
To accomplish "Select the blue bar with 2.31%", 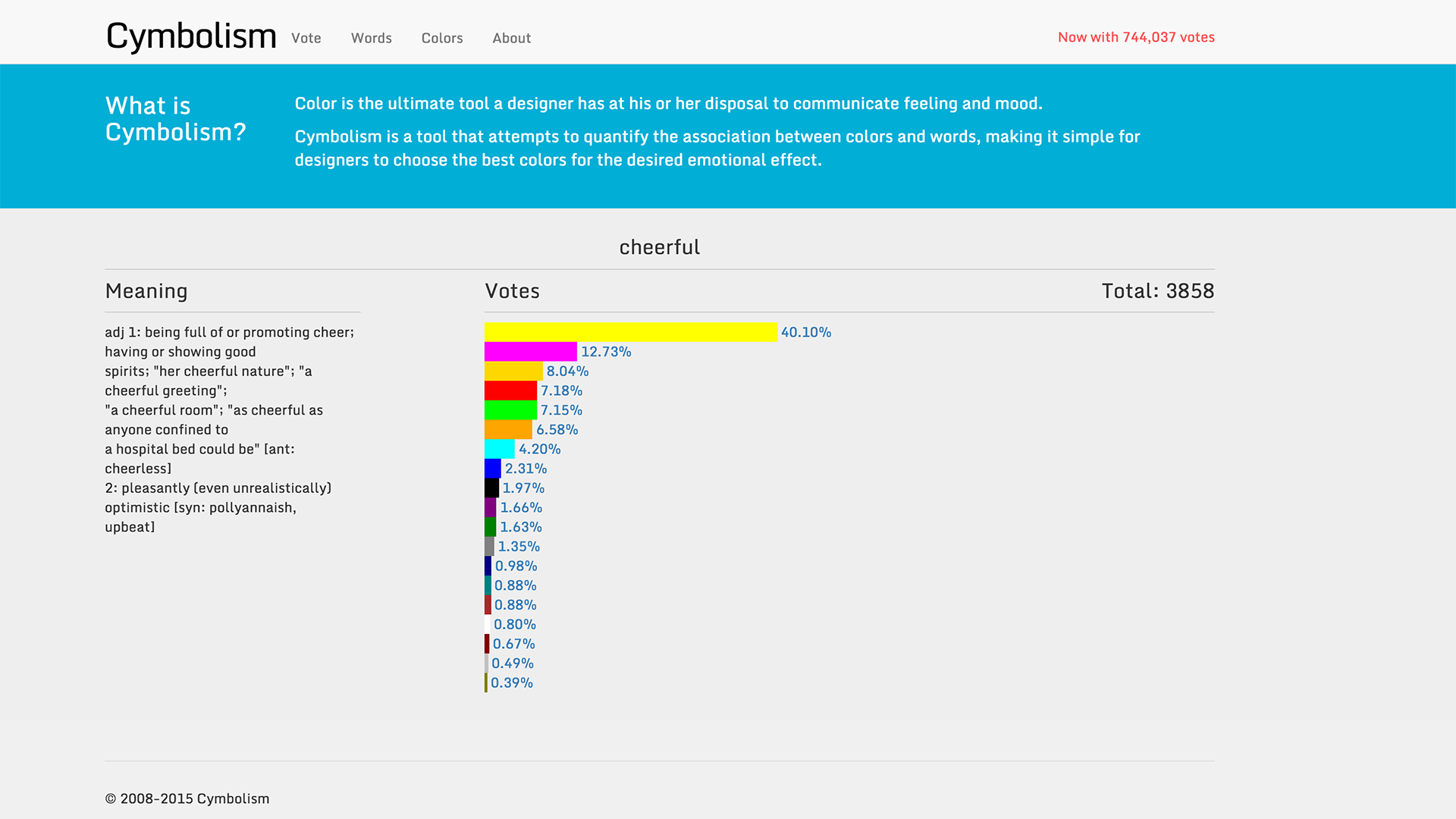I will (x=491, y=469).
